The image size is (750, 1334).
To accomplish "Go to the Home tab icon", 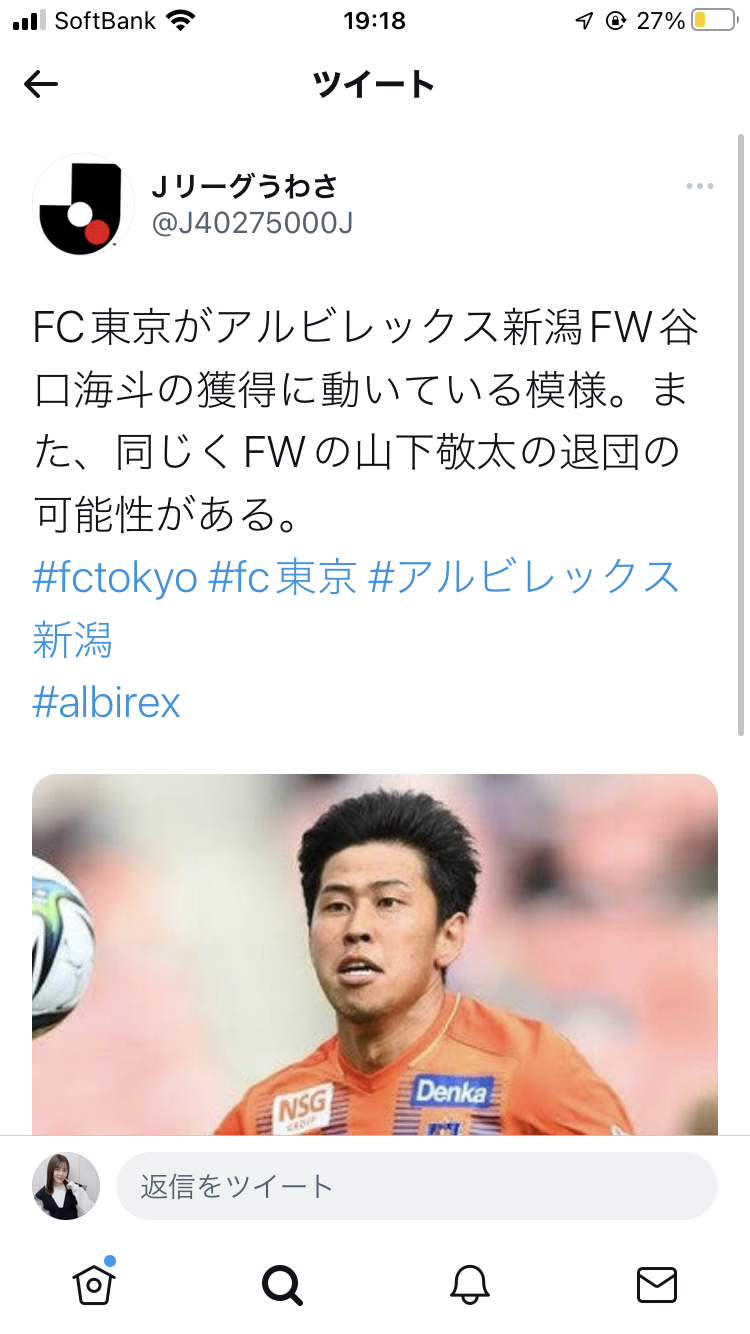I will point(94,1283).
